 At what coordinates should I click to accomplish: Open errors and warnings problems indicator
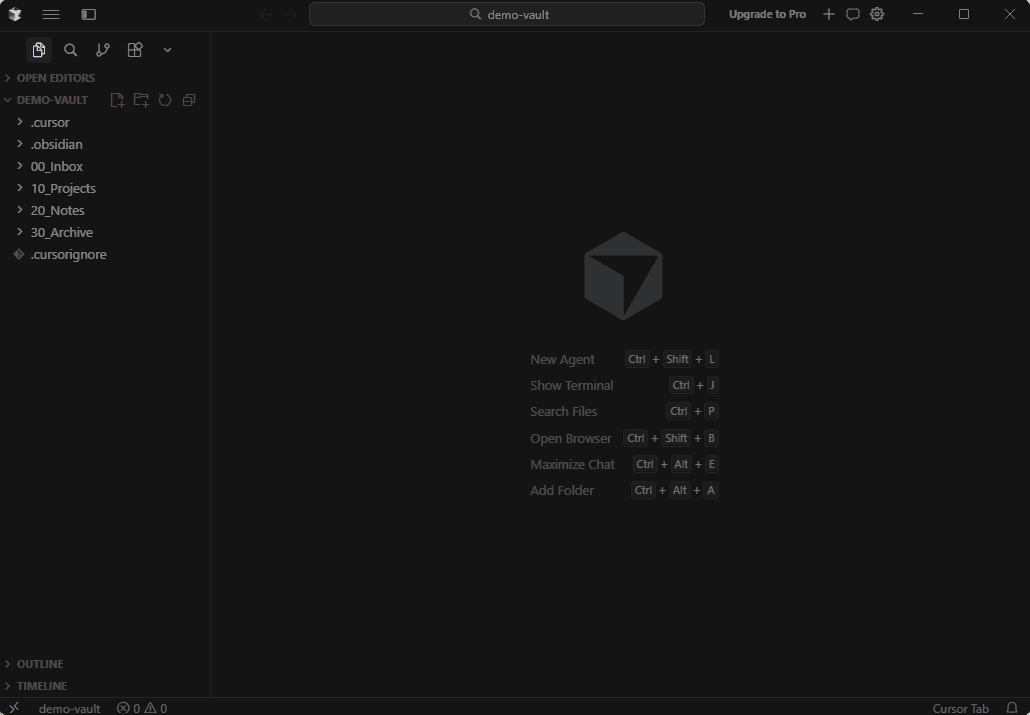coord(142,708)
